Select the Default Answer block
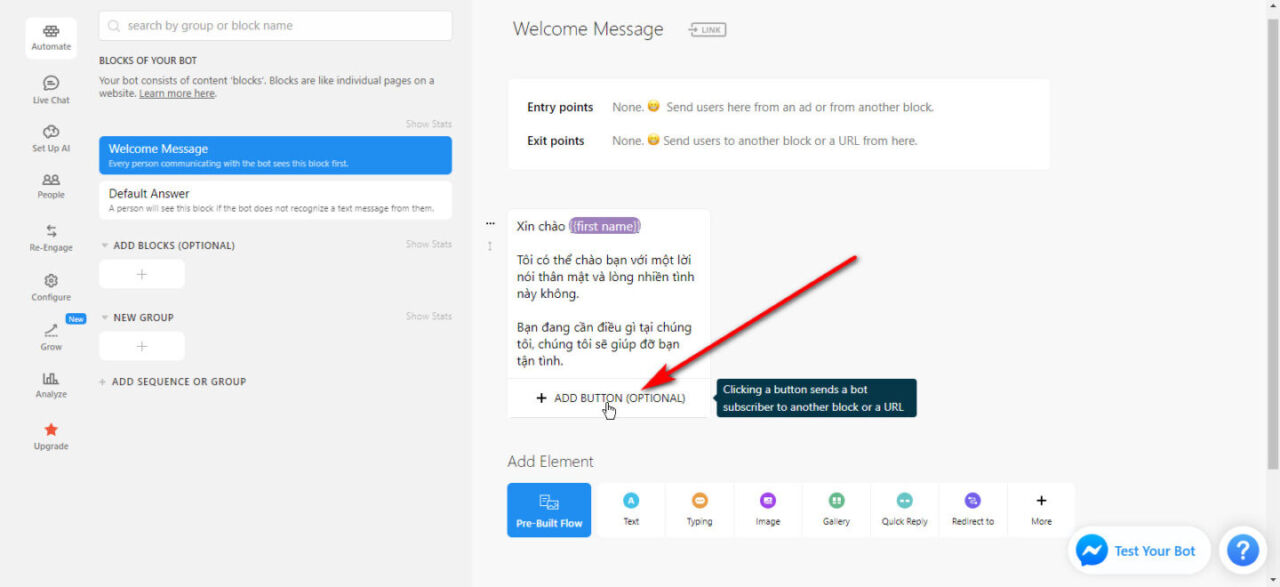 [x=275, y=200]
